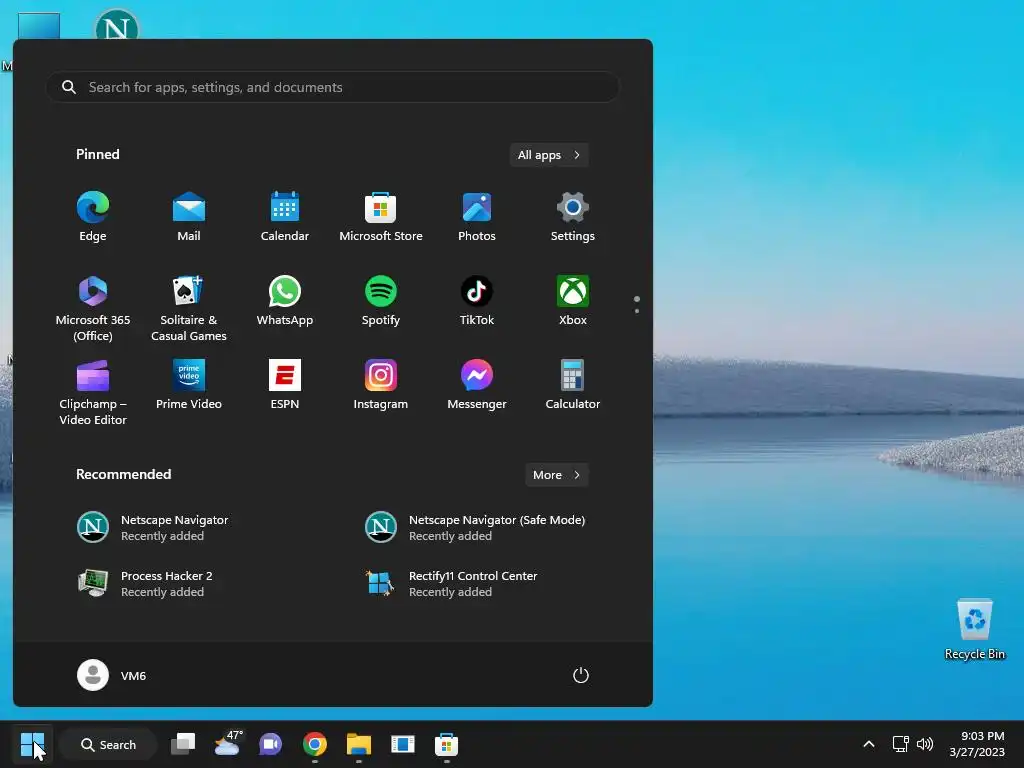1024x768 pixels.
Task: Click the volume speaker tray icon
Action: pyautogui.click(x=925, y=744)
